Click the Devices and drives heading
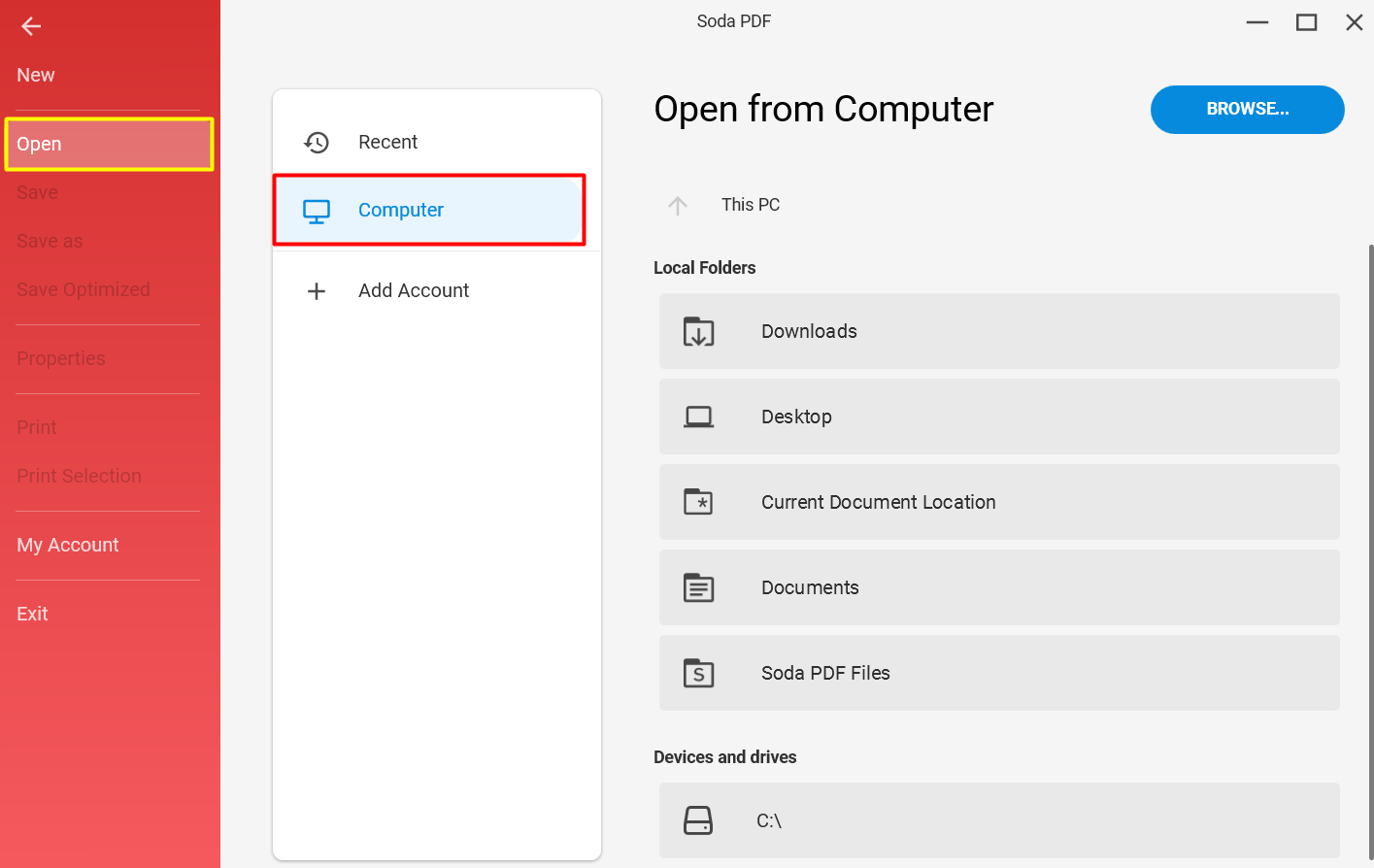Viewport: 1374px width, 868px height. 725,757
